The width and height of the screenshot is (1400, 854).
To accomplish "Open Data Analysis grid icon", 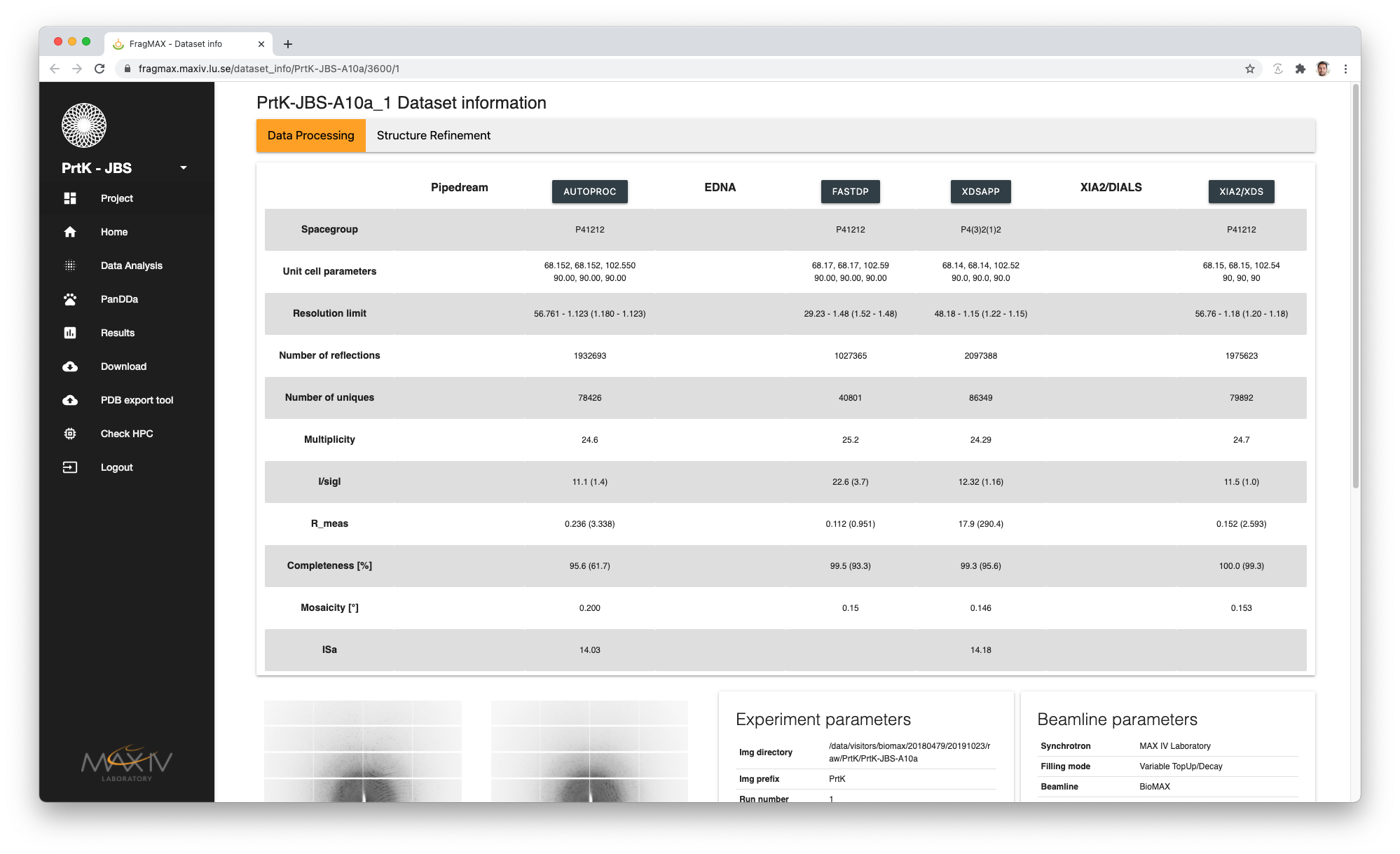I will coord(70,266).
